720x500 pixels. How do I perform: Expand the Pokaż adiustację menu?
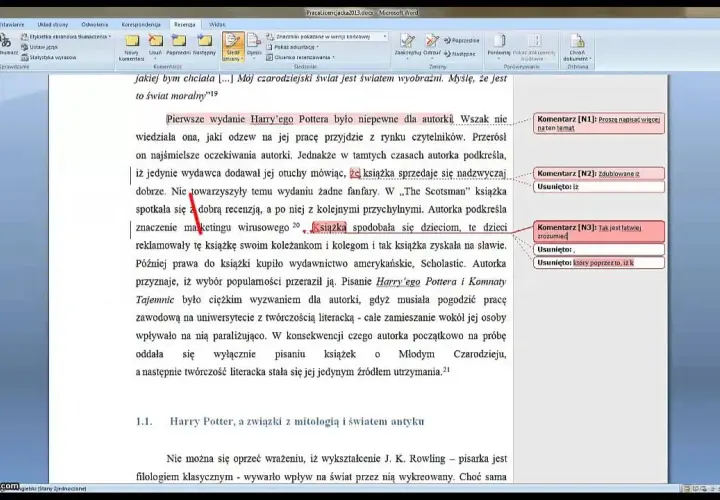click(293, 47)
